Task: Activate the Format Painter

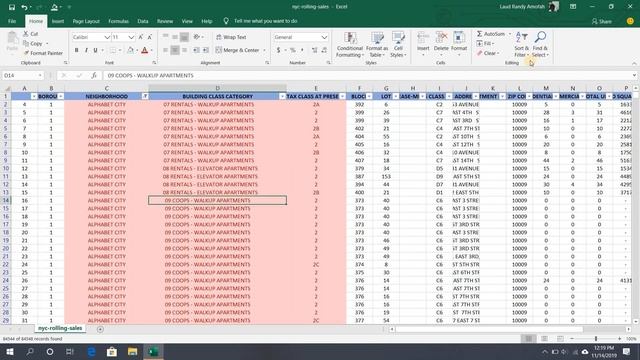Action: click(43, 53)
